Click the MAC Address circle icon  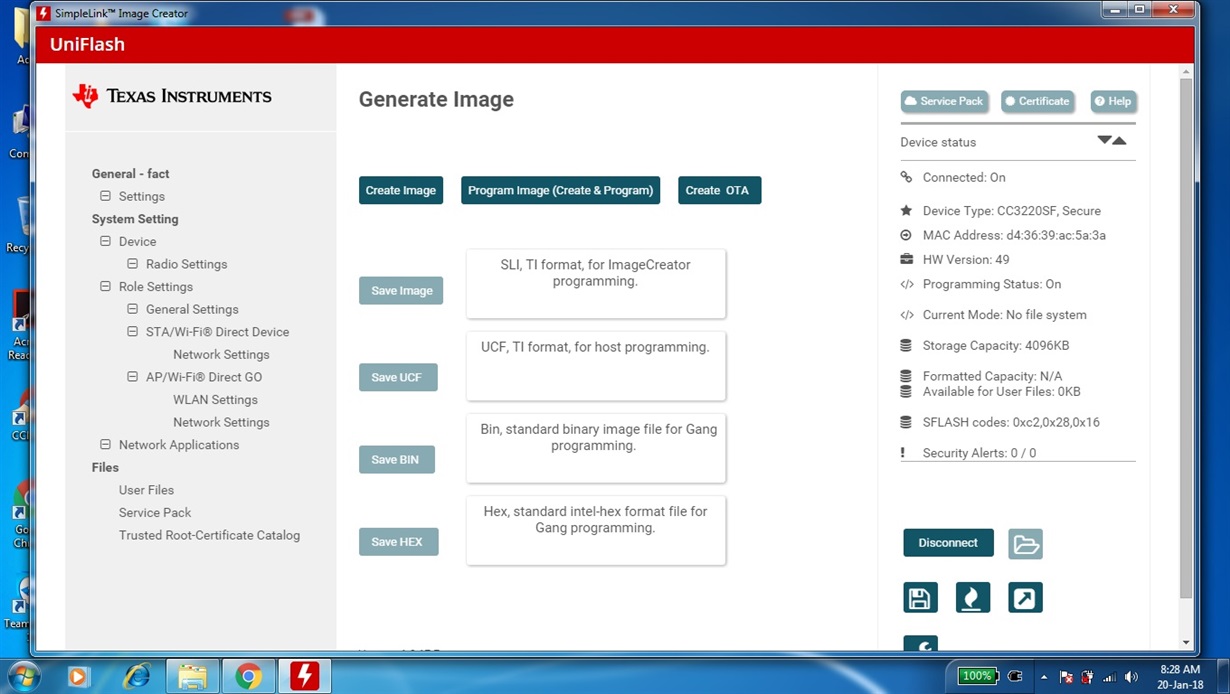906,235
